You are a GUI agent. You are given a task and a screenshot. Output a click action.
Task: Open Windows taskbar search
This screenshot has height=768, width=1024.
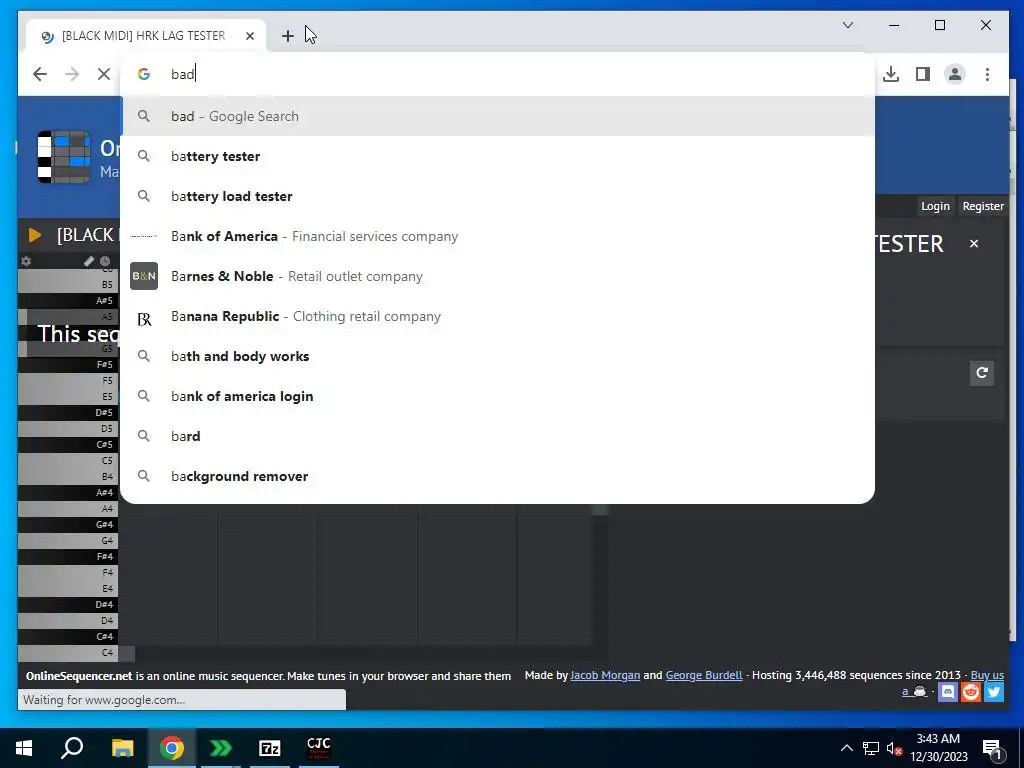[72, 748]
